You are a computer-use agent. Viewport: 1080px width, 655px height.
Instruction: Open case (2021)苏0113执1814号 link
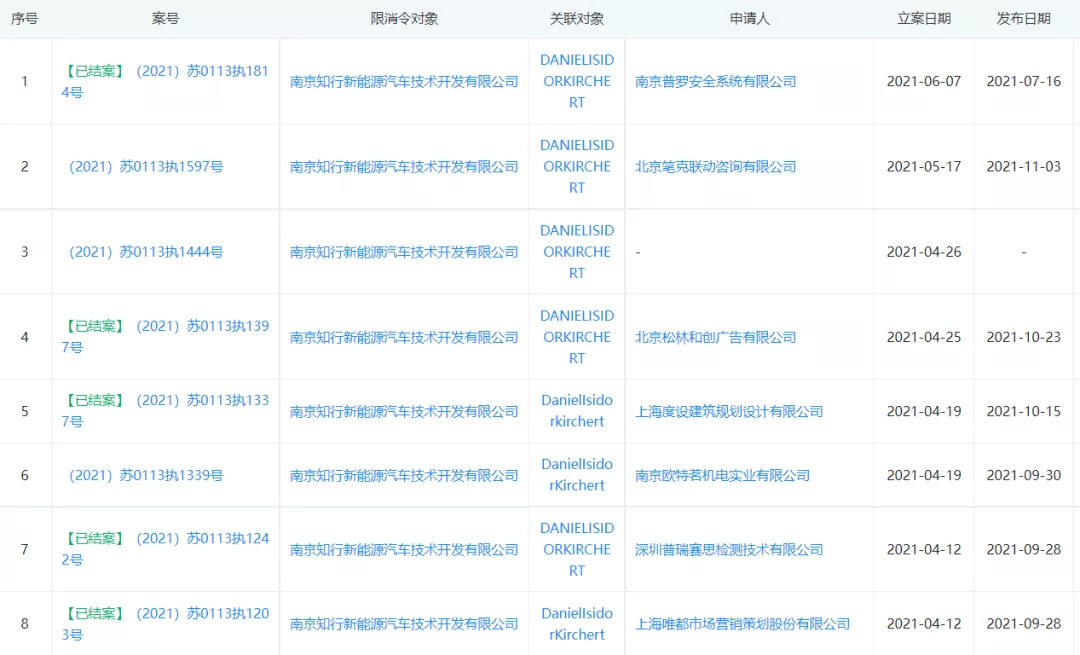(x=202, y=71)
